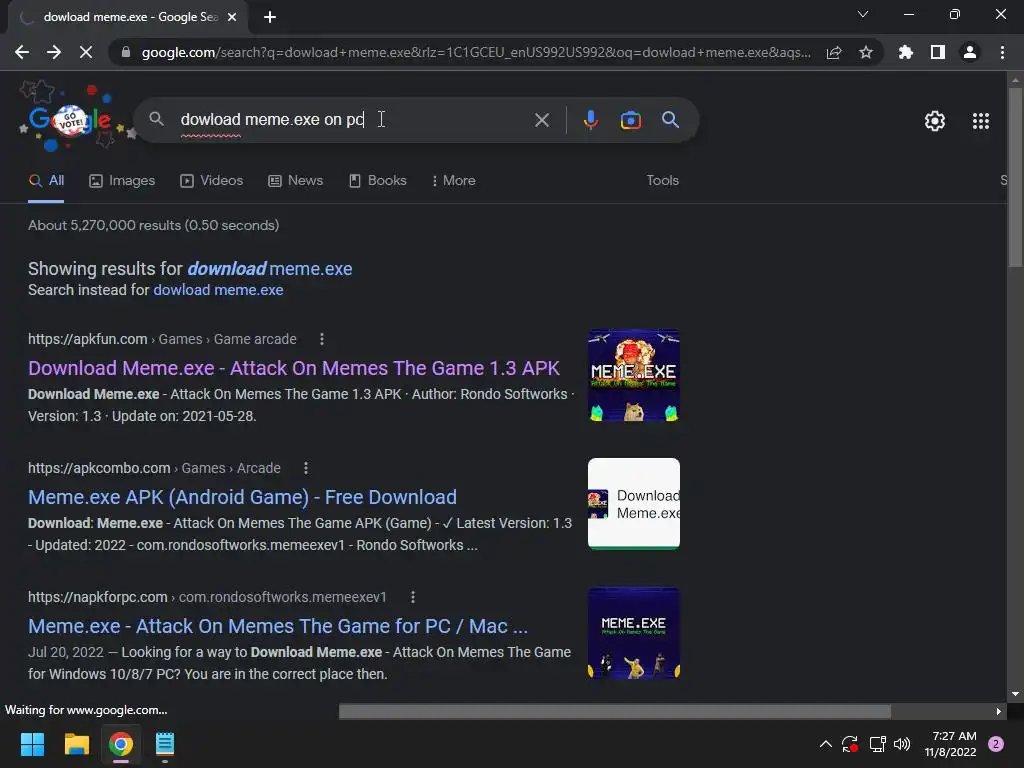Toggle Chrome side panel
This screenshot has width=1024, height=768.
938,52
